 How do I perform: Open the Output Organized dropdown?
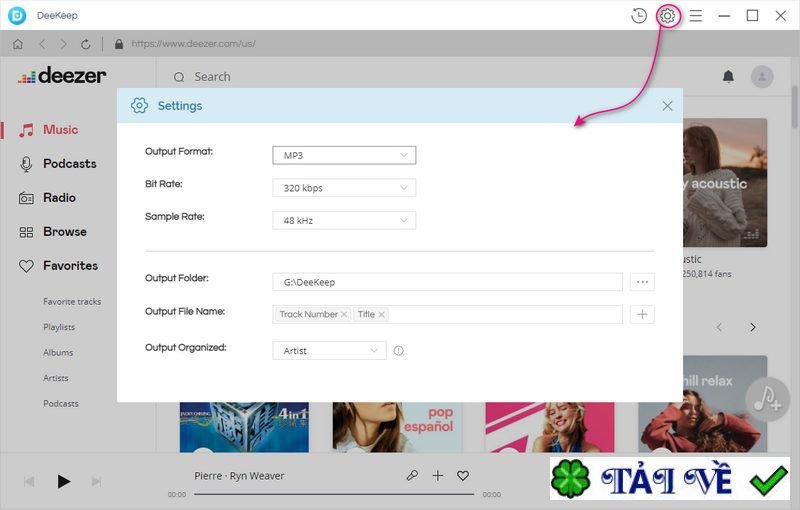[329, 351]
